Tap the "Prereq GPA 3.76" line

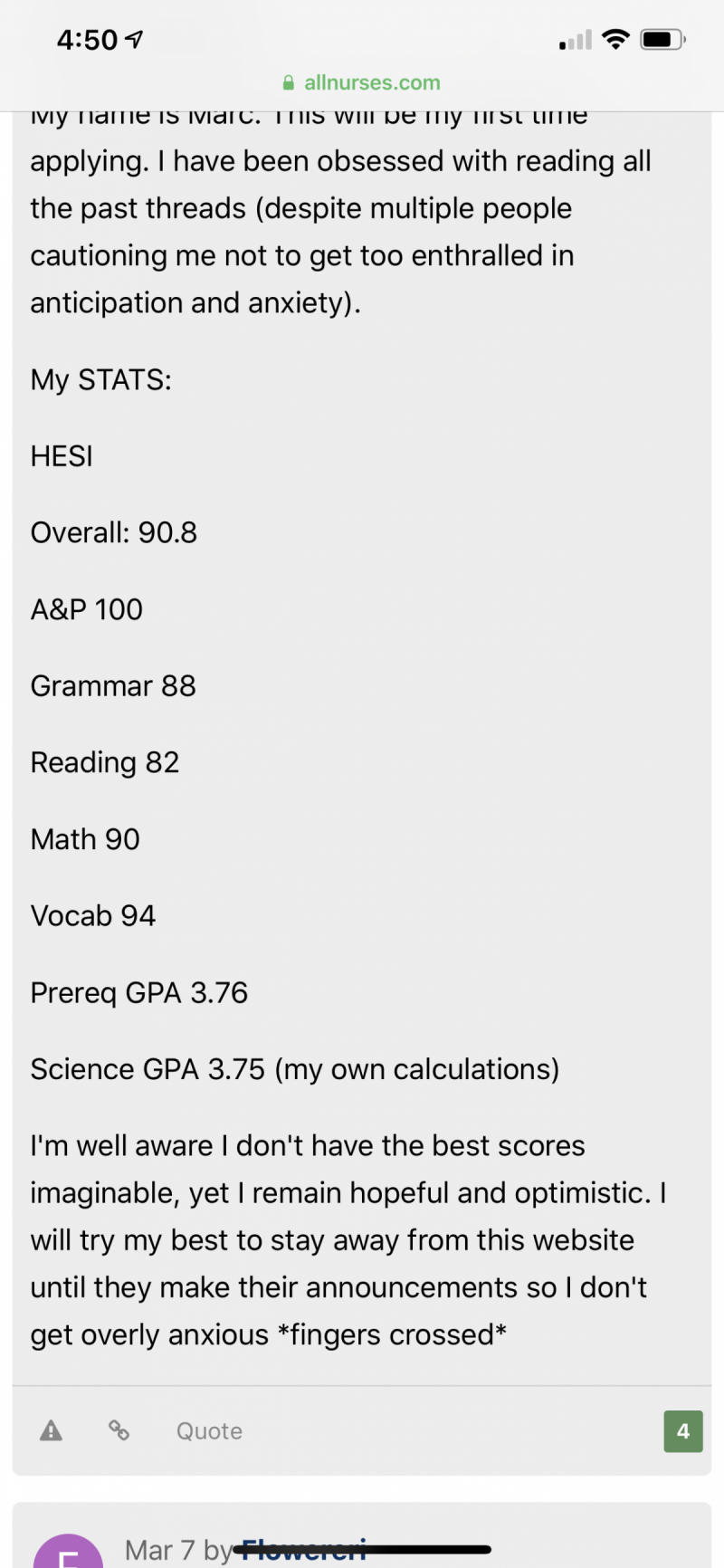pyautogui.click(x=139, y=993)
